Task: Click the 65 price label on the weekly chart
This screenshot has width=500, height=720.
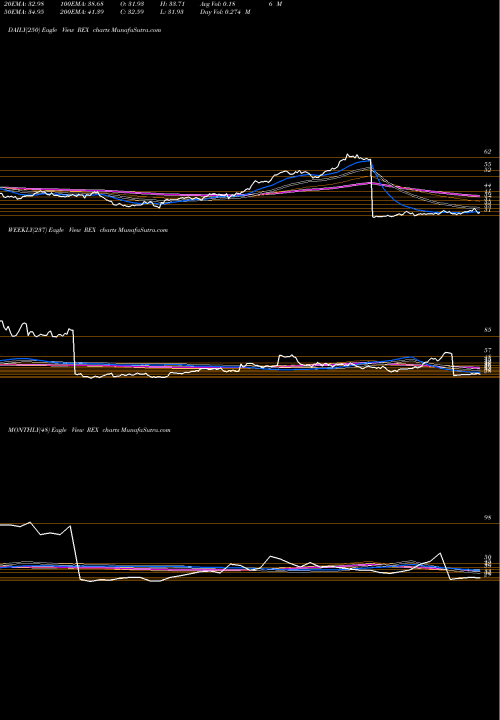Action: [487, 330]
